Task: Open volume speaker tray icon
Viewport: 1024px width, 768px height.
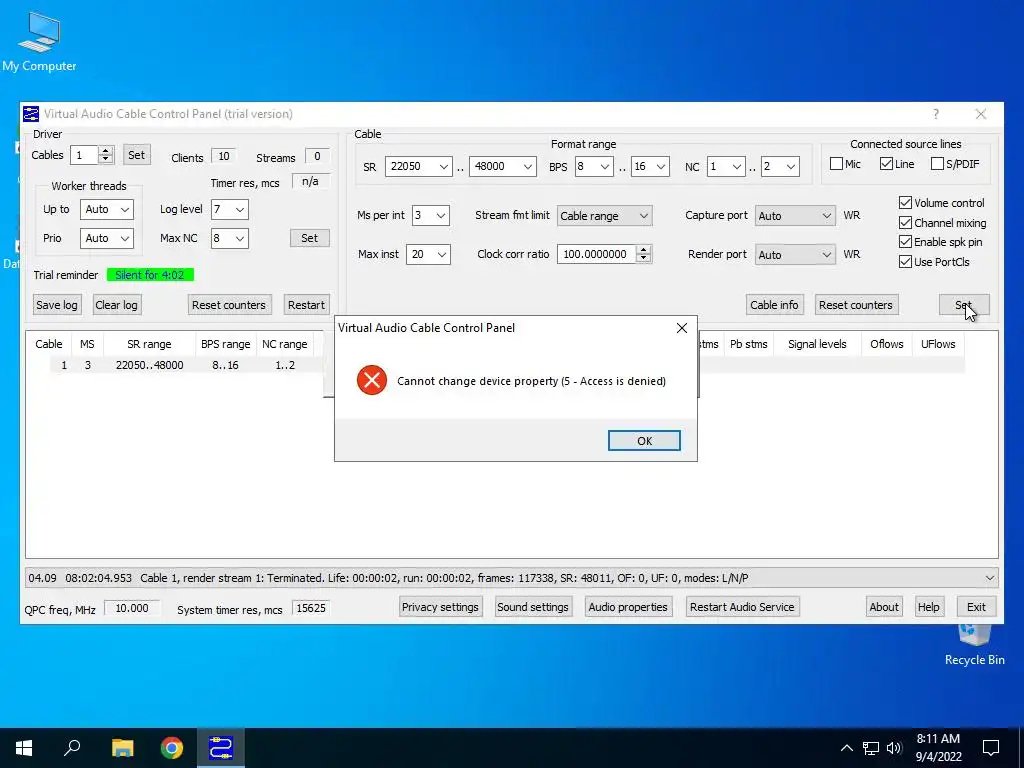Action: click(x=894, y=748)
